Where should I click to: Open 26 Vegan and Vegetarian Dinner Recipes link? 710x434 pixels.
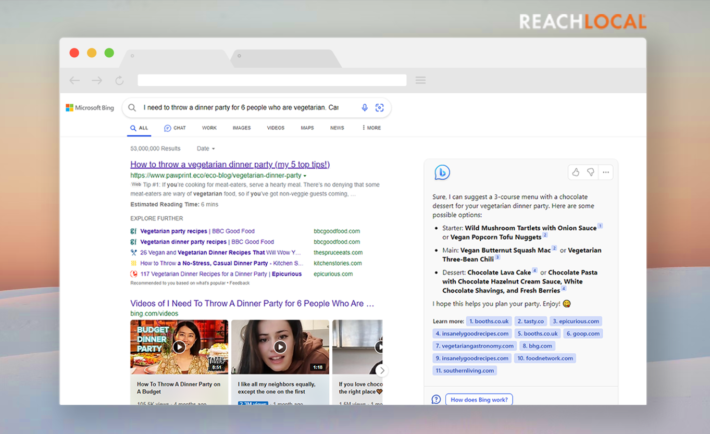(221, 252)
